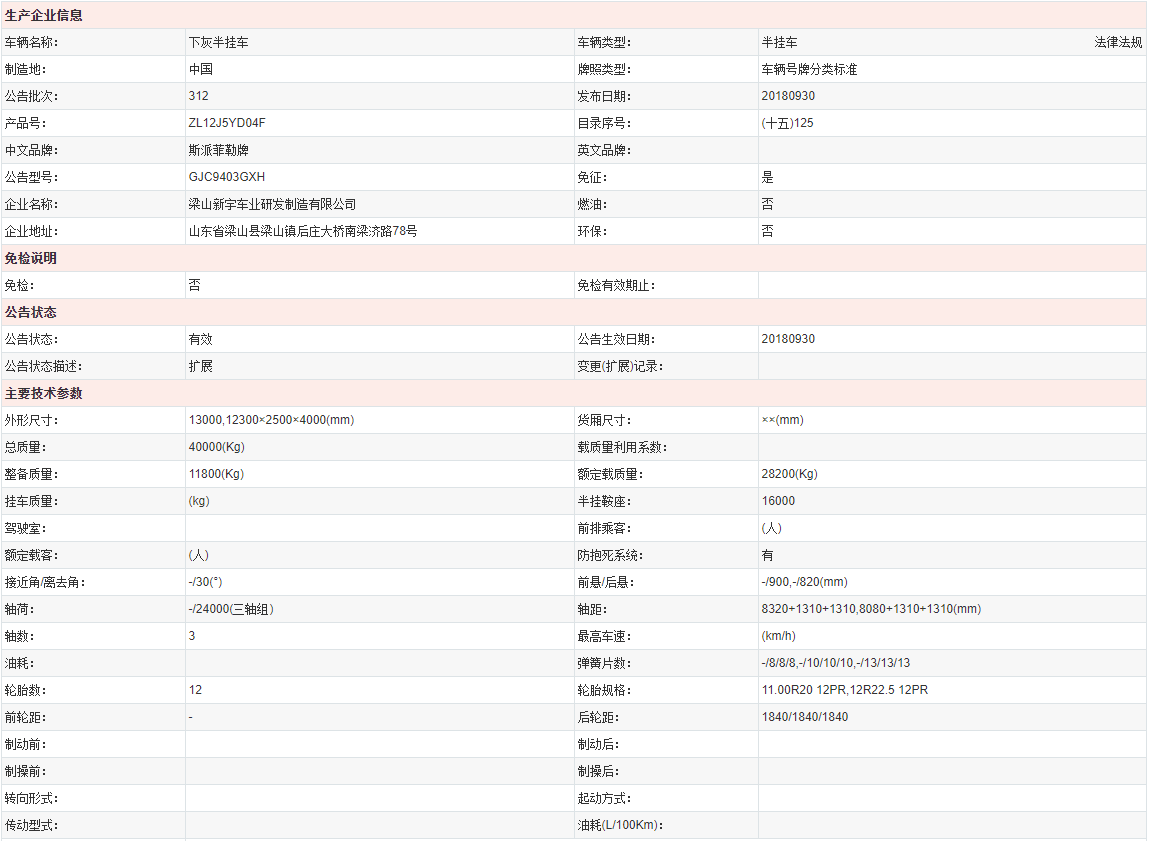Click the spring leaf count value -/8/8/8
The image size is (1149, 841).
click(835, 663)
